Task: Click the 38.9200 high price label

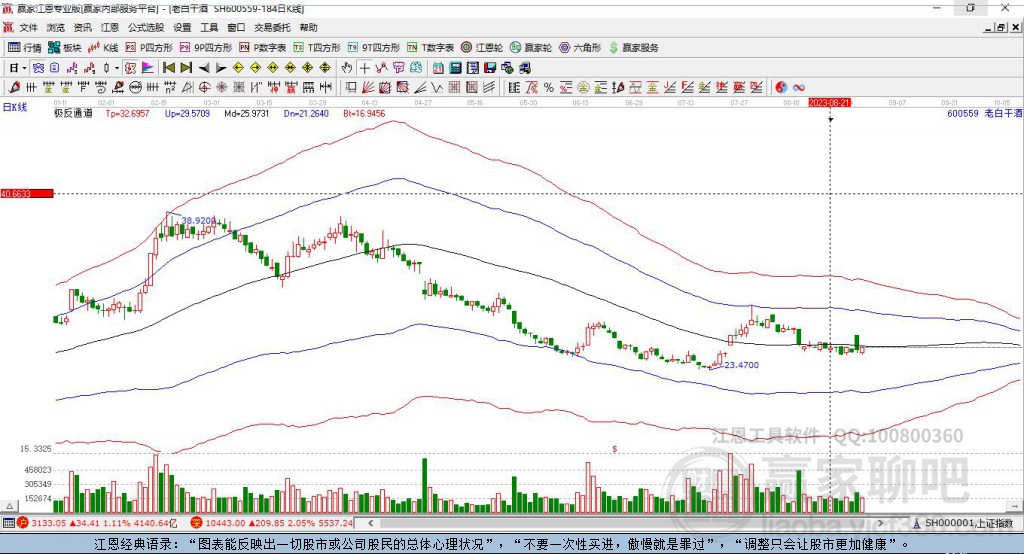Action: pyautogui.click(x=199, y=221)
